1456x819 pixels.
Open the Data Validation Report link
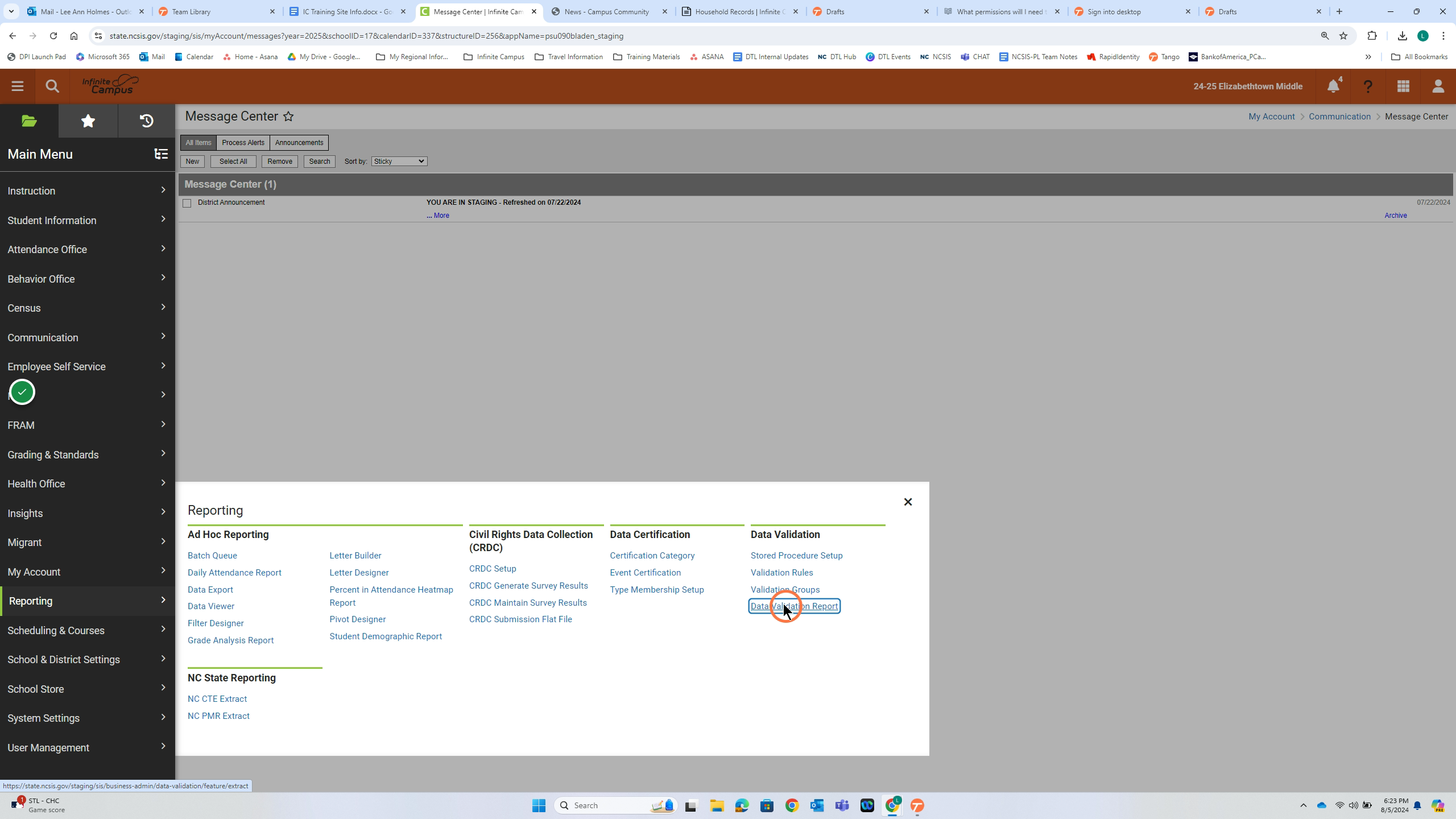pos(794,606)
